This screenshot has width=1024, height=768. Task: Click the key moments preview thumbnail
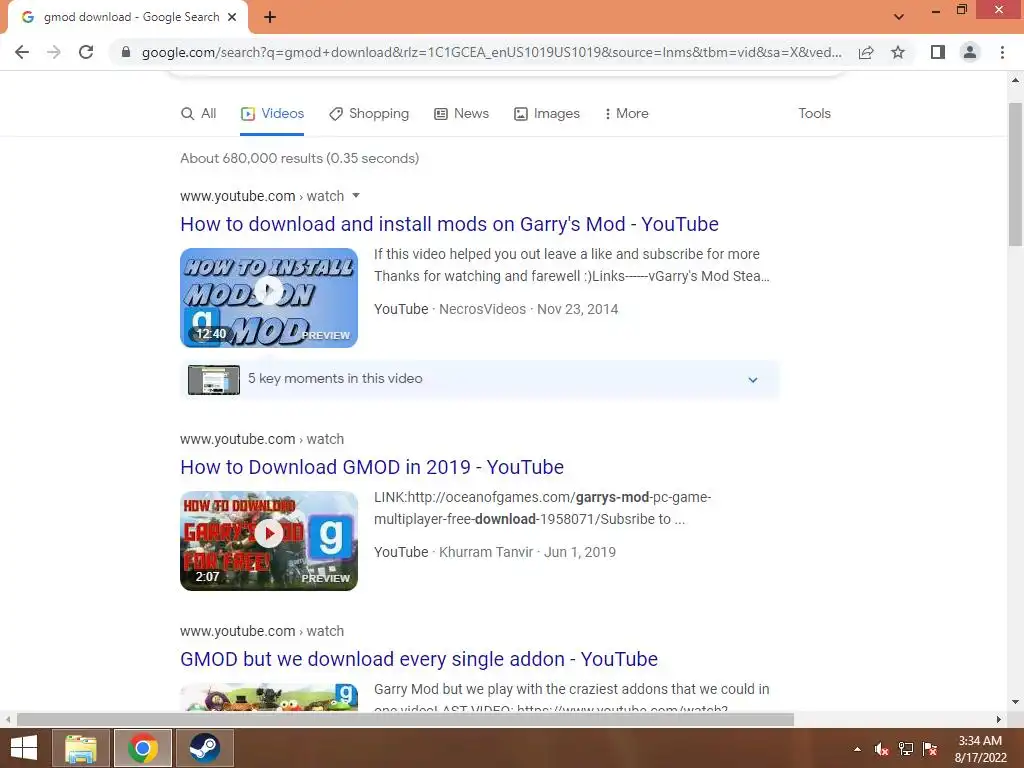(x=214, y=379)
